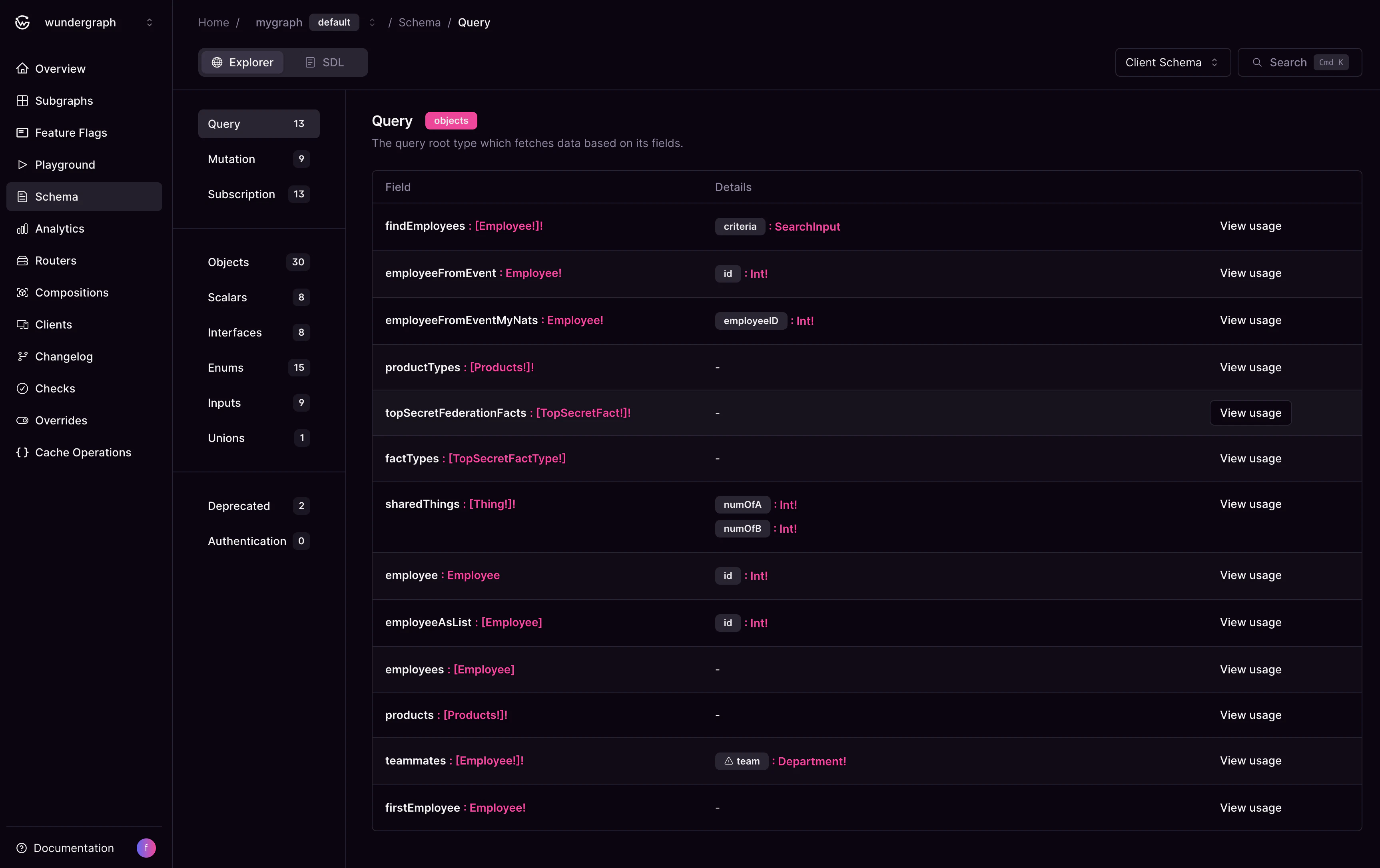Expand the default graph variant selector

tap(334, 22)
